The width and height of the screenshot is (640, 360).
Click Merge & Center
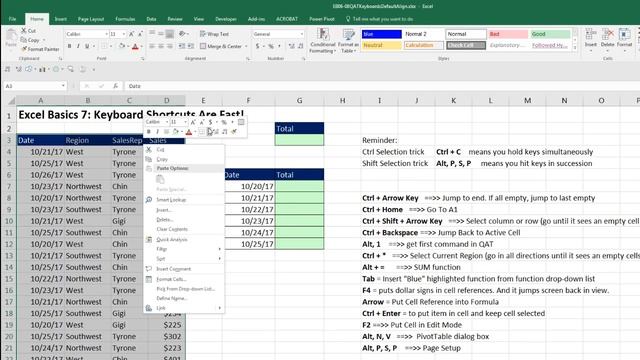(x=221, y=47)
